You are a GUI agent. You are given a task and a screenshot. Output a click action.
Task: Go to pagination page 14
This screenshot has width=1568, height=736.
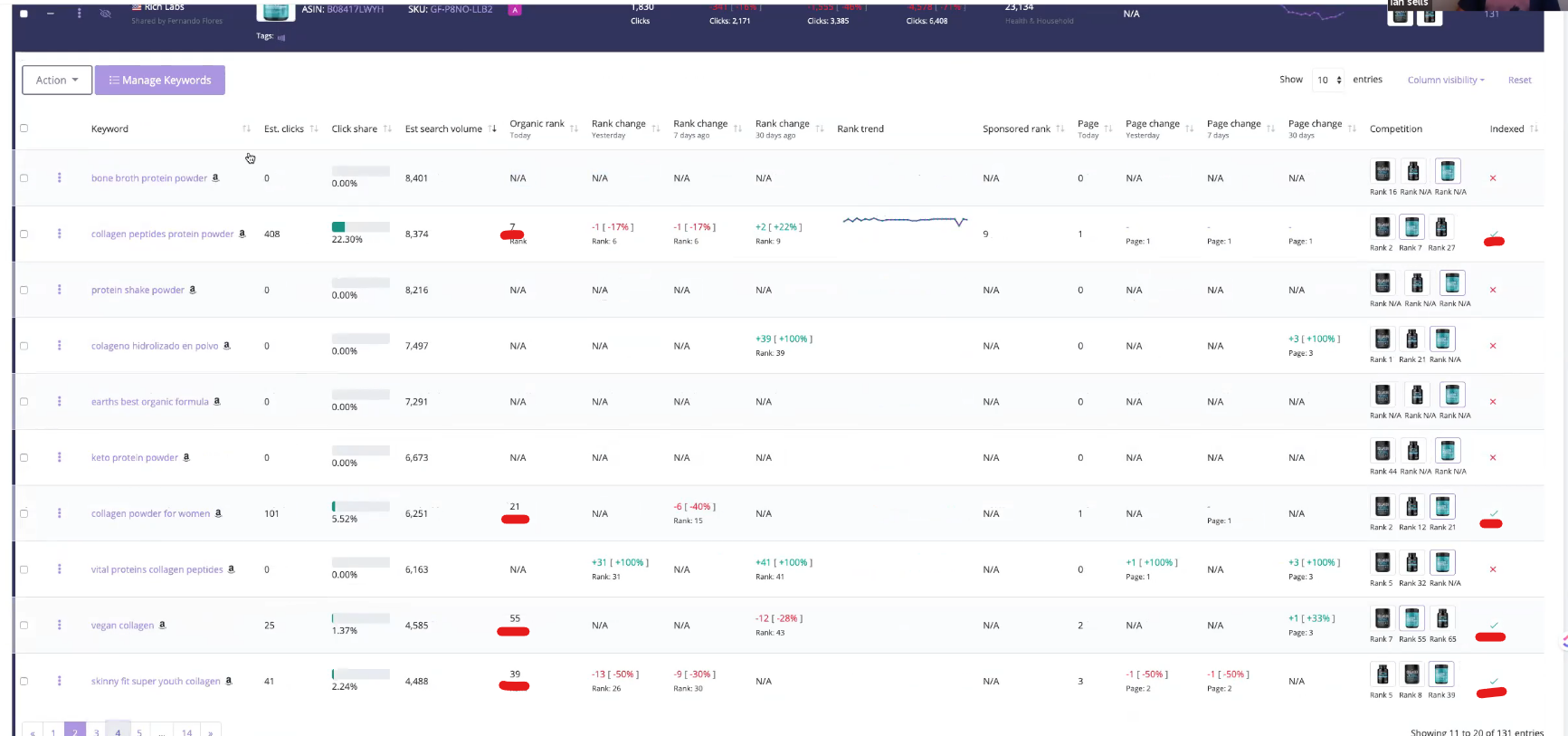(x=186, y=731)
